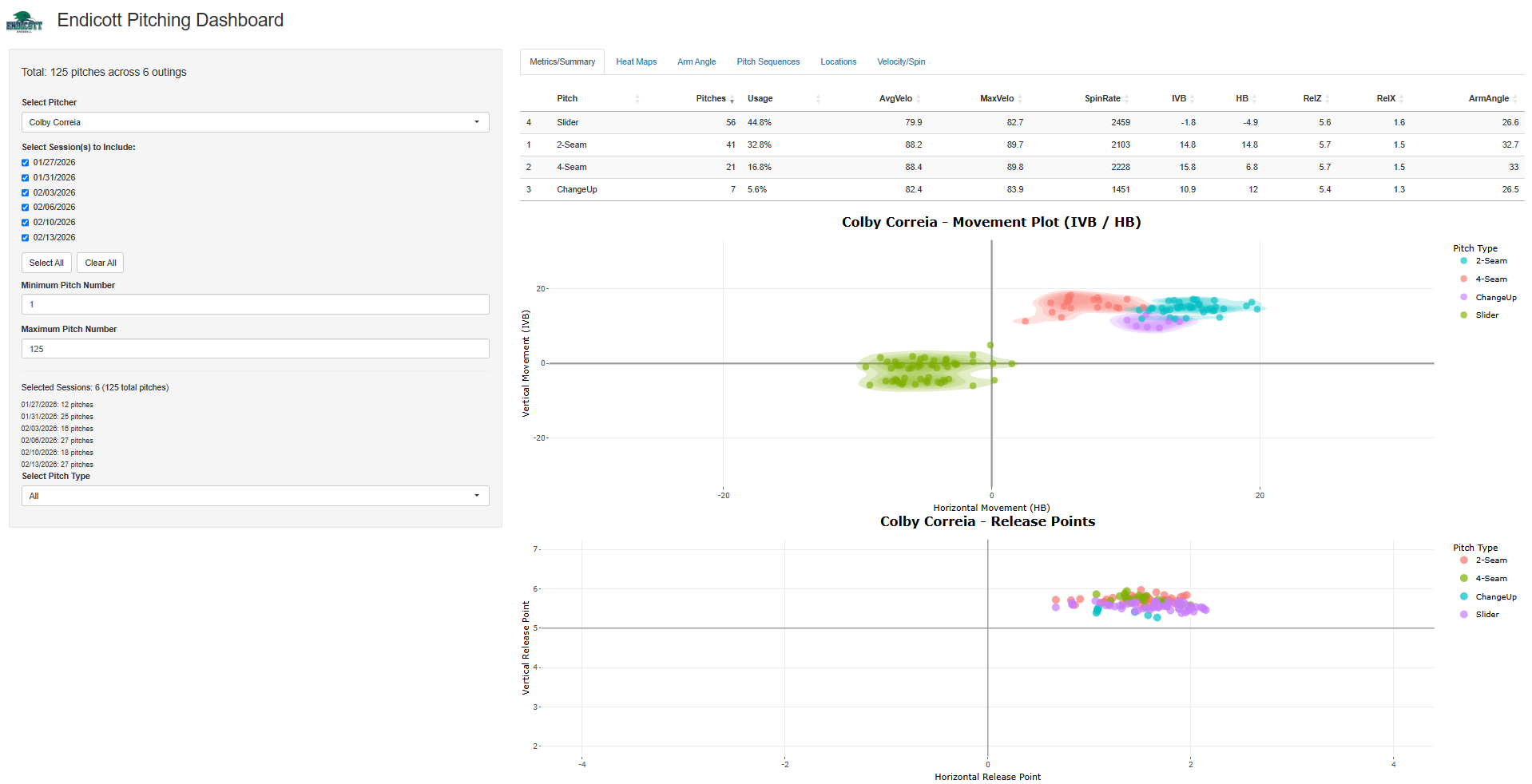Sort table by Pitches column arrows

coord(732,99)
